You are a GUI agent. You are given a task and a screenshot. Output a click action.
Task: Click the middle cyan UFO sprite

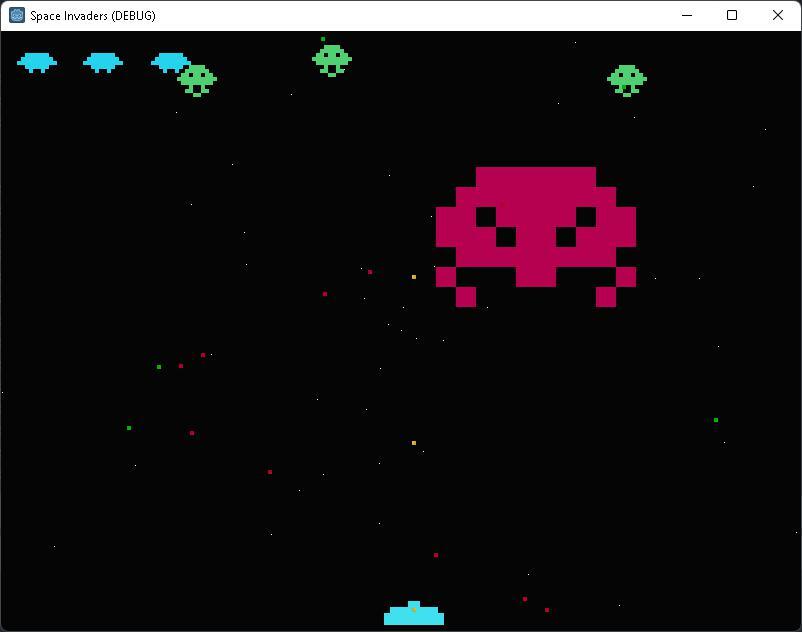102,62
